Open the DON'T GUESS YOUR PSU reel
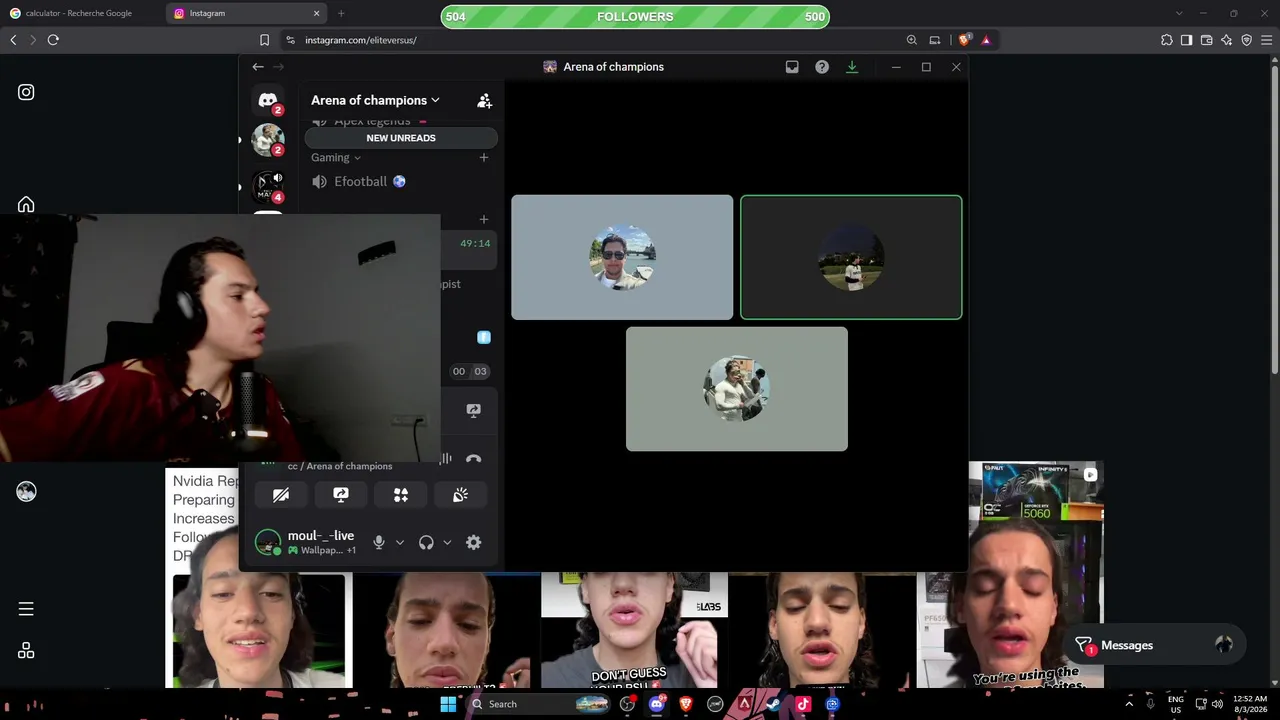The height and width of the screenshot is (720, 1280). point(634,630)
